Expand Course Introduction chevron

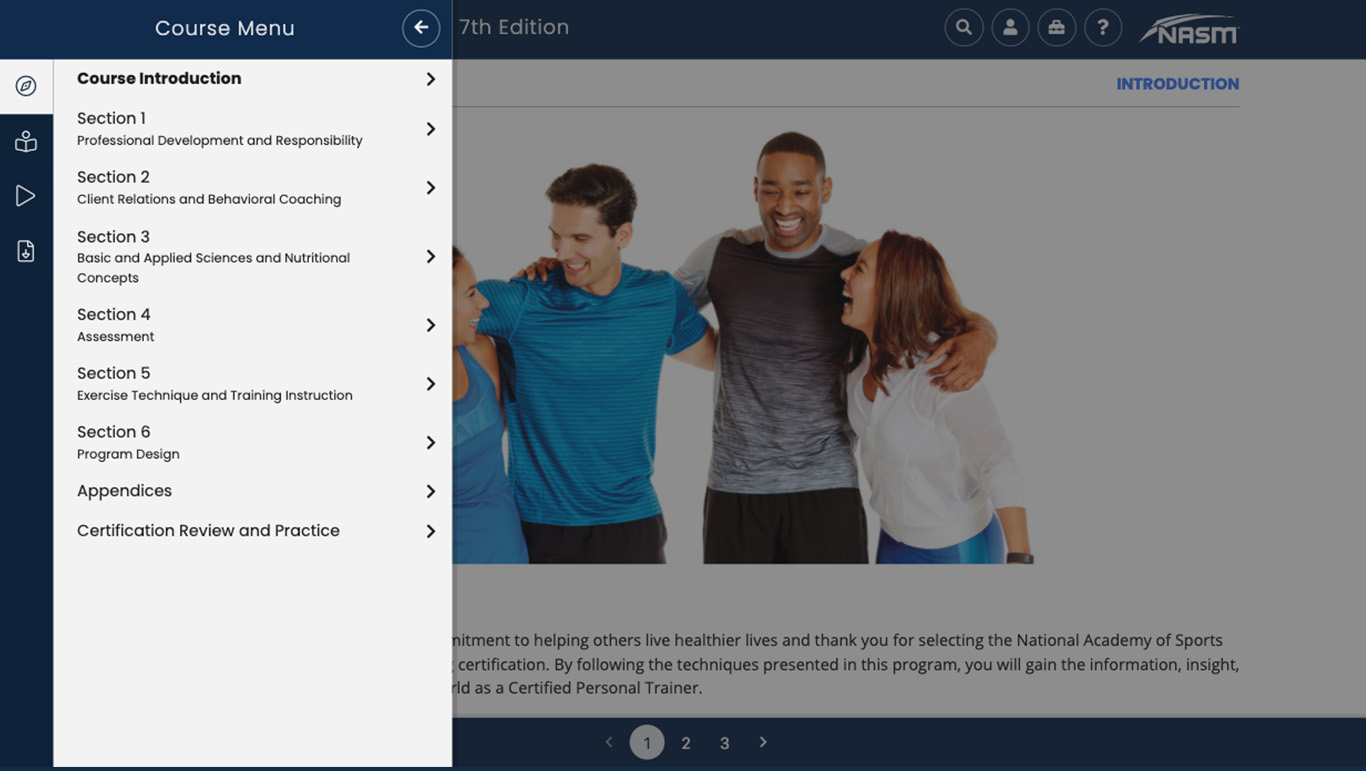click(x=430, y=79)
